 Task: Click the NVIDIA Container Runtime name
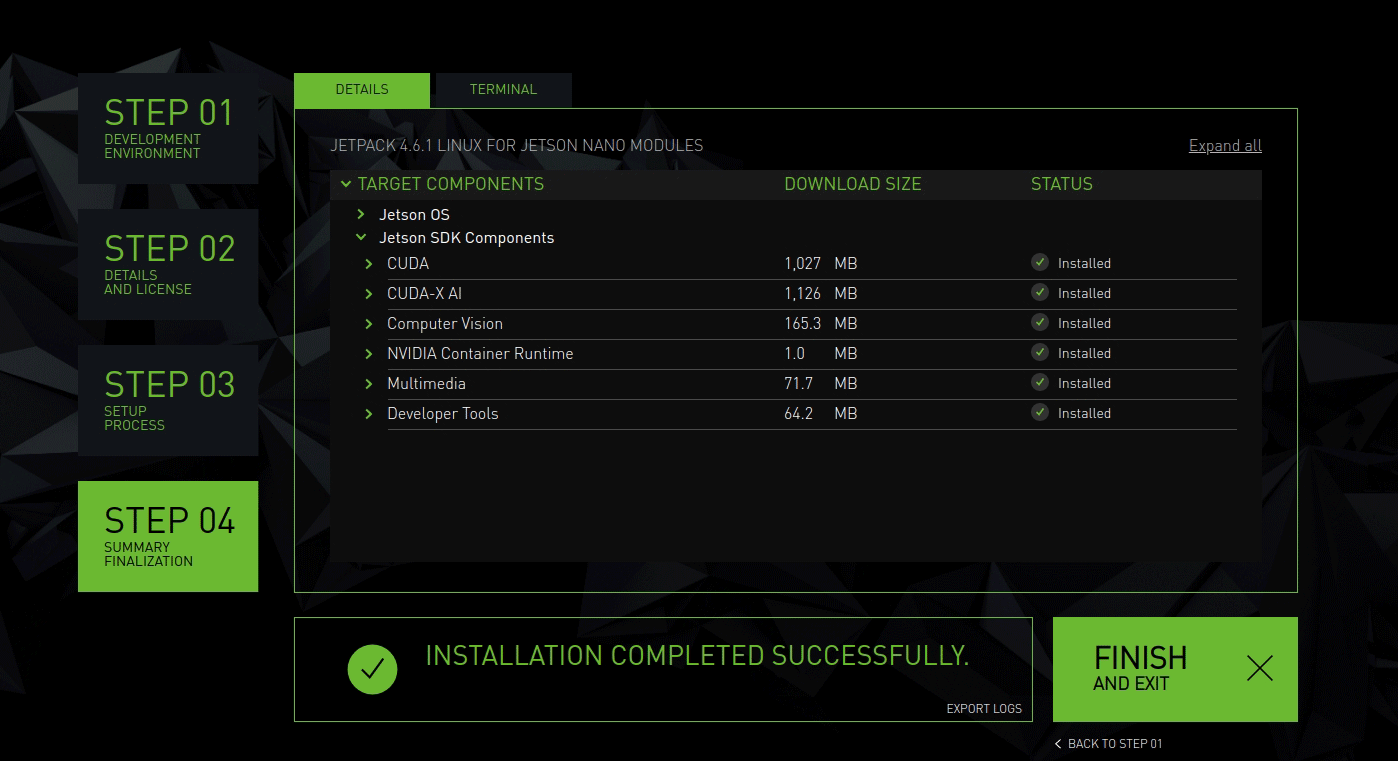[480, 354]
